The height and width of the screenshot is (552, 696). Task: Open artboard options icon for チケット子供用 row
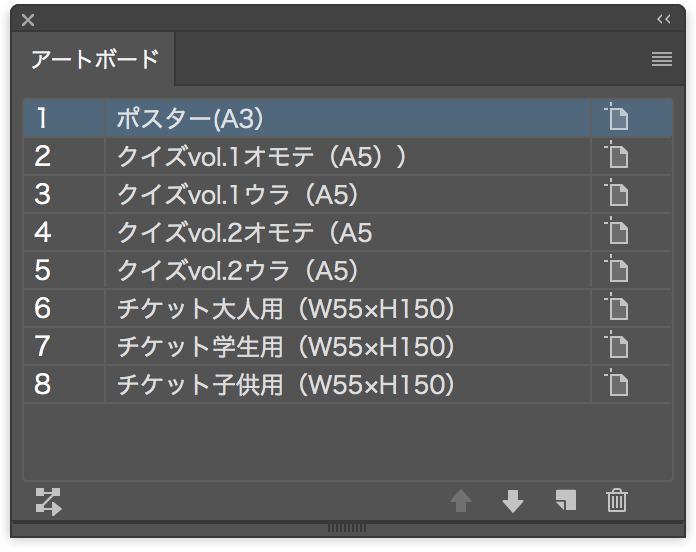(x=616, y=382)
